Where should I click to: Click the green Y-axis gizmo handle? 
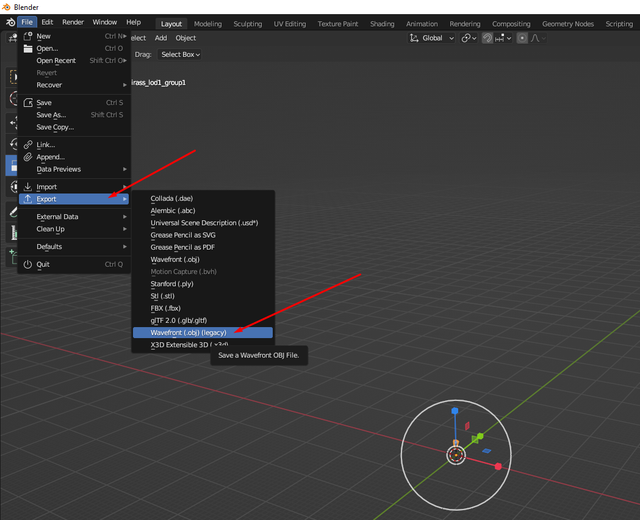point(480,436)
